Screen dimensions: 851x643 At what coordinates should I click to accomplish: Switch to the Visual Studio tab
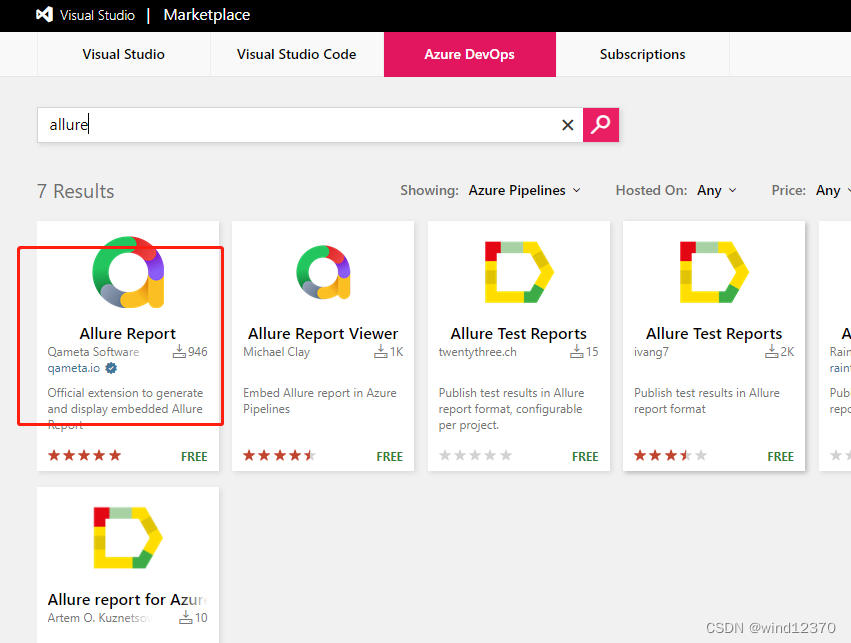[x=123, y=54]
